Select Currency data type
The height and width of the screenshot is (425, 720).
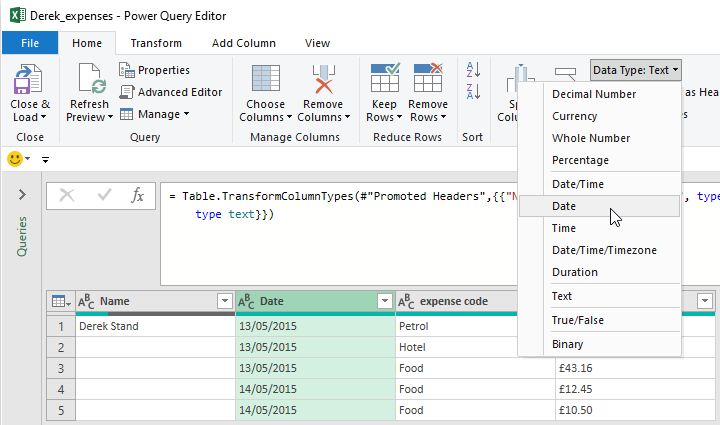pyautogui.click(x=599, y=116)
